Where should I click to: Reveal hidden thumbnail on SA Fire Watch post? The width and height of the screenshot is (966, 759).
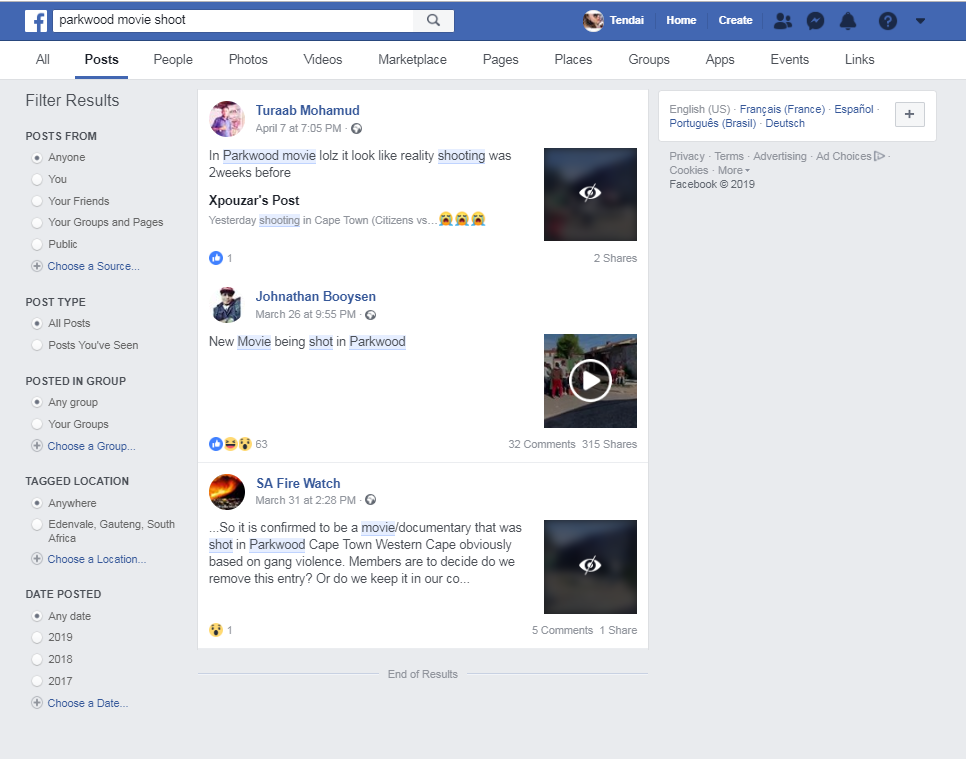[590, 567]
